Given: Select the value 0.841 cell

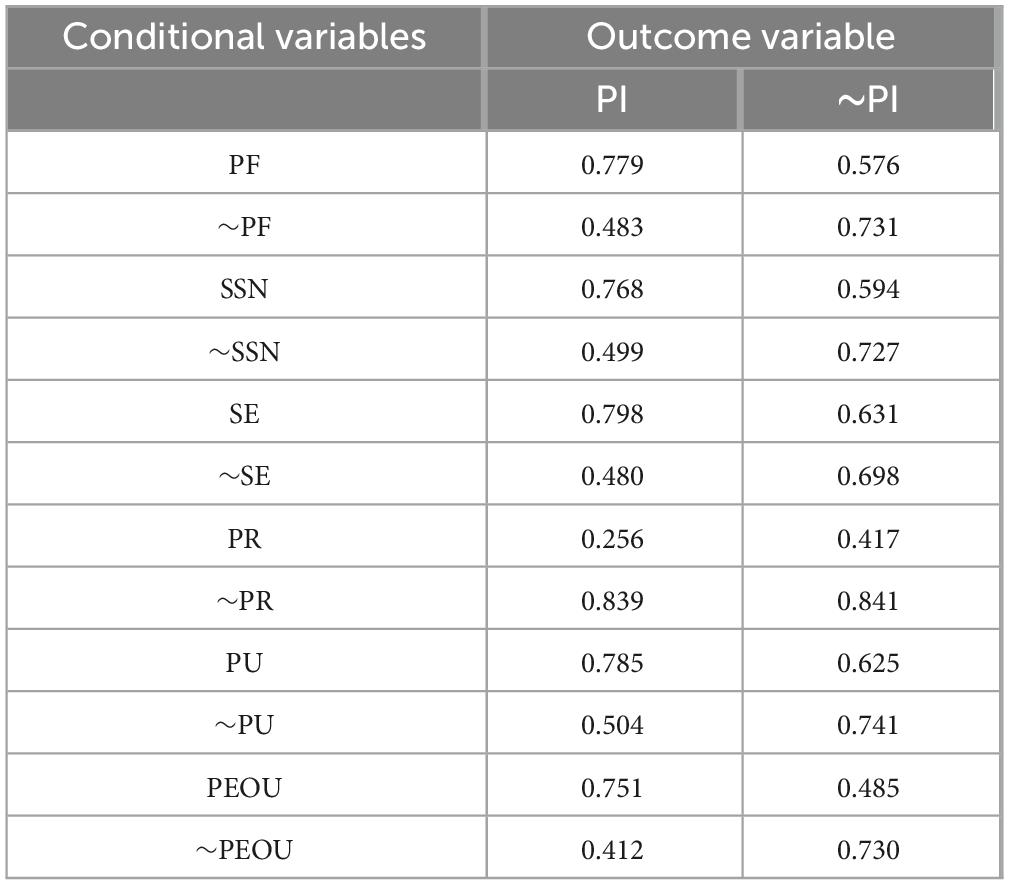Looking at the screenshot, I should (868, 601).
